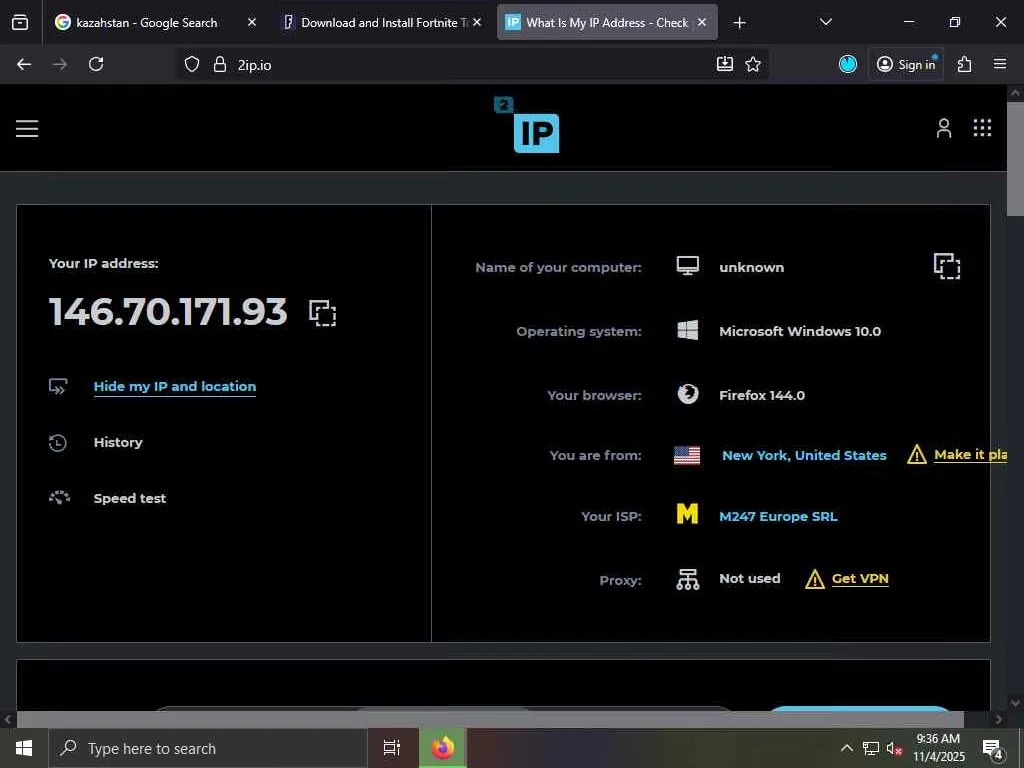Image resolution: width=1024 pixels, height=768 pixels.
Task: Click Sign in button in toolbar
Action: [906, 64]
